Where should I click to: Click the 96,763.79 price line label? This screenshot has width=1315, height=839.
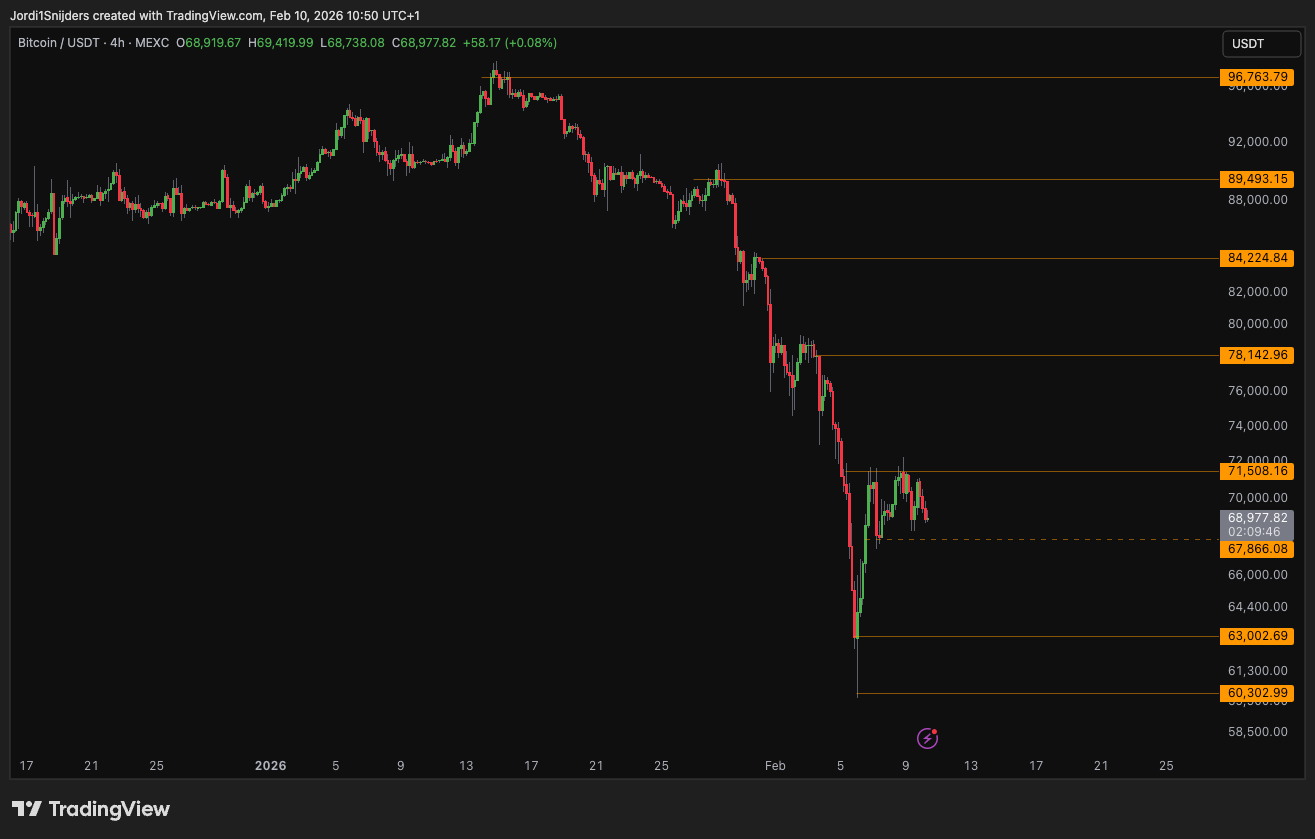coord(1256,77)
